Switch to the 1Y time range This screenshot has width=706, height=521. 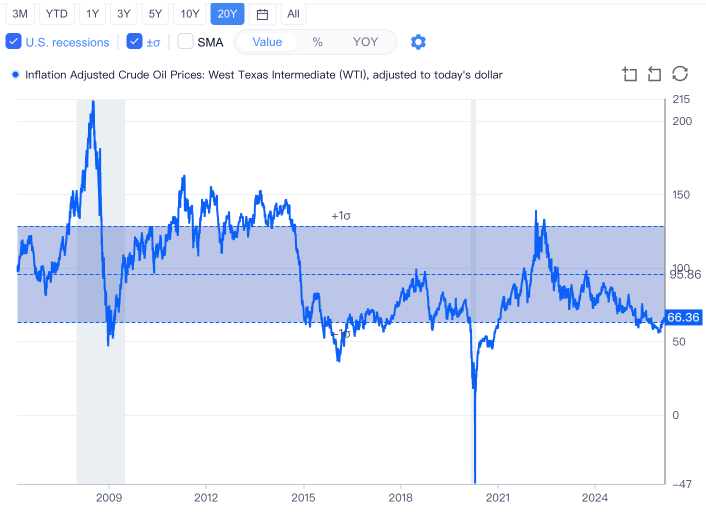click(92, 14)
